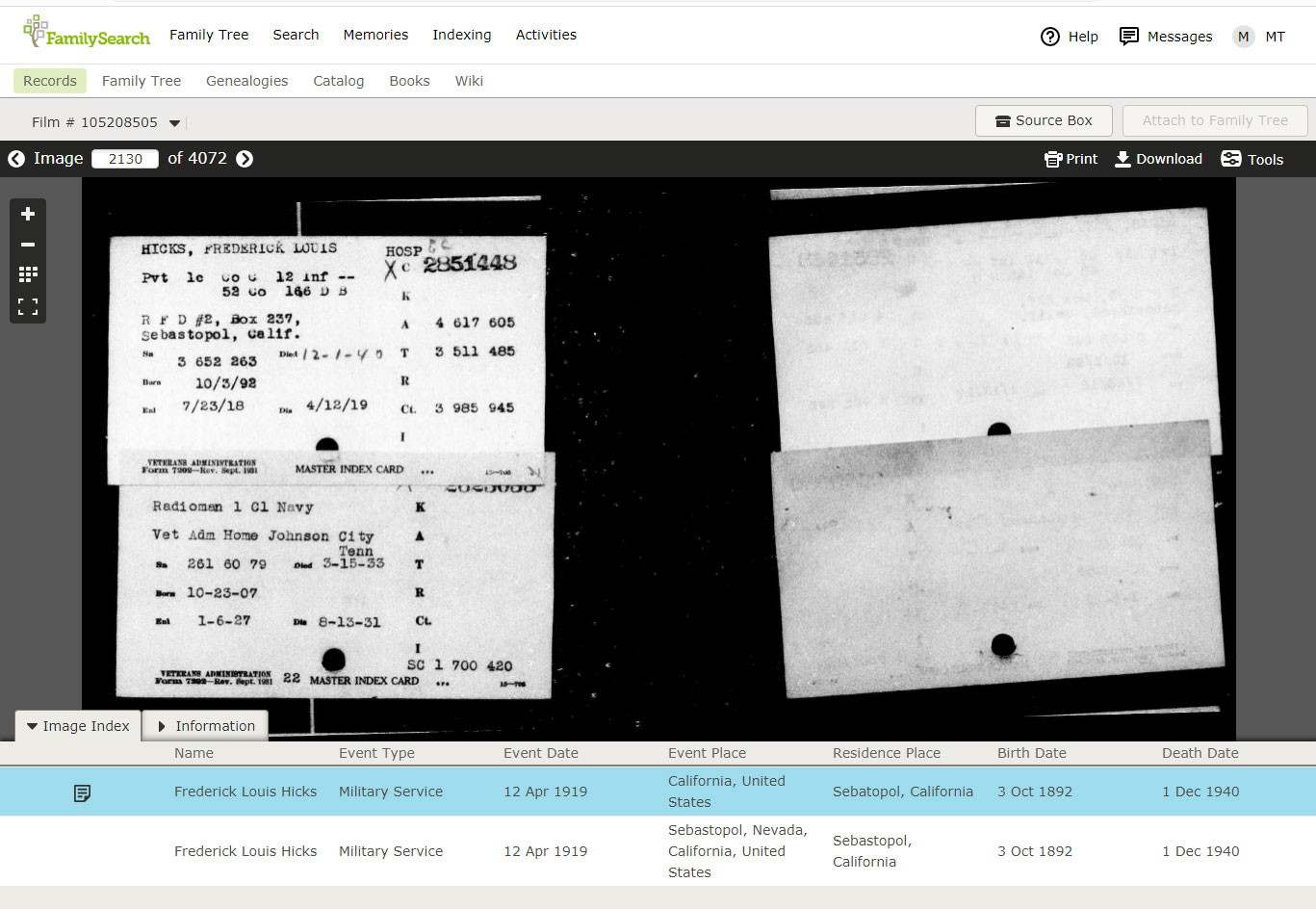The image size is (1316, 909).
Task: Open the Tools menu
Action: (x=1251, y=159)
